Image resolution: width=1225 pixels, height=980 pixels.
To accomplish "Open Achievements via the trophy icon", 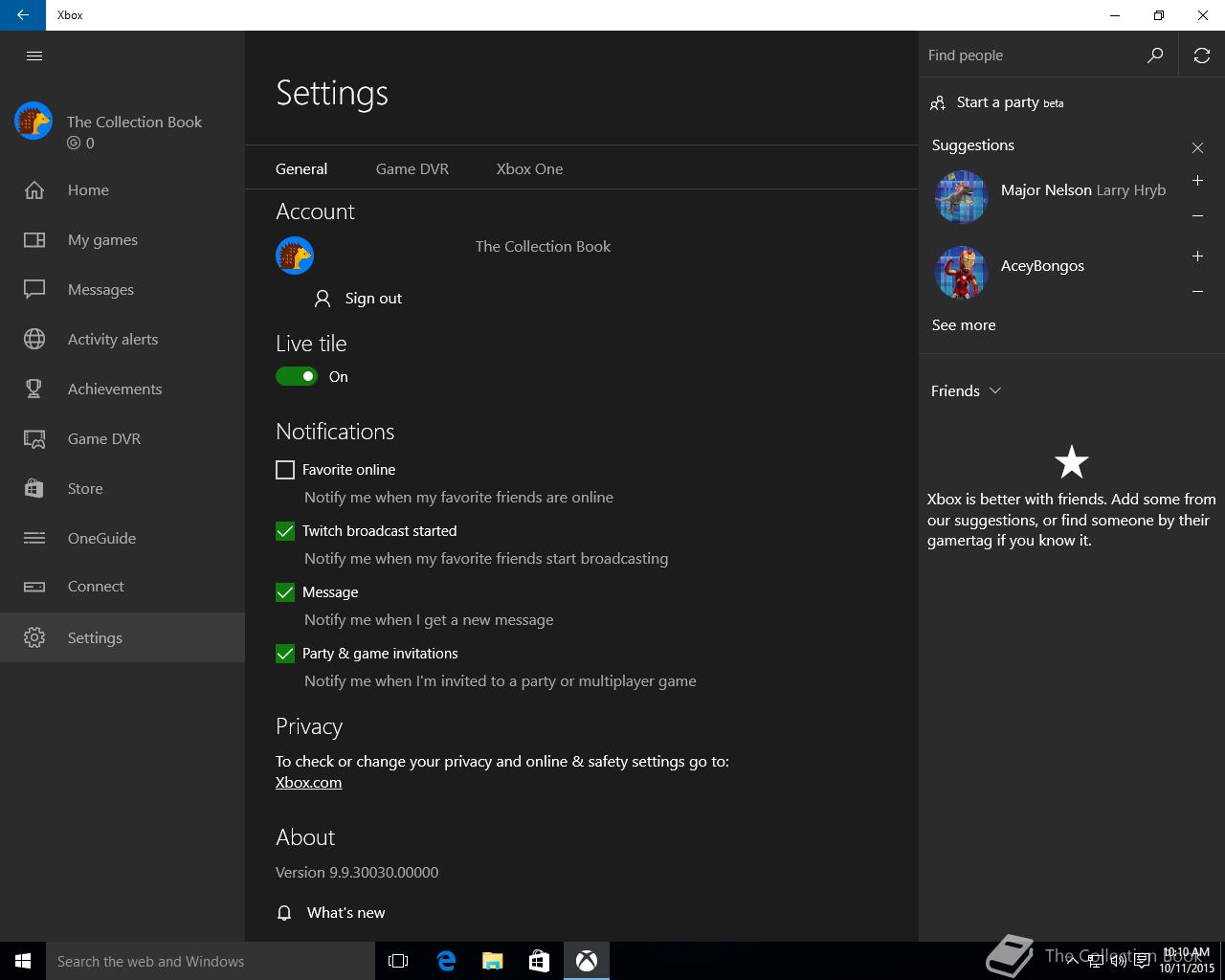I will pyautogui.click(x=34, y=389).
